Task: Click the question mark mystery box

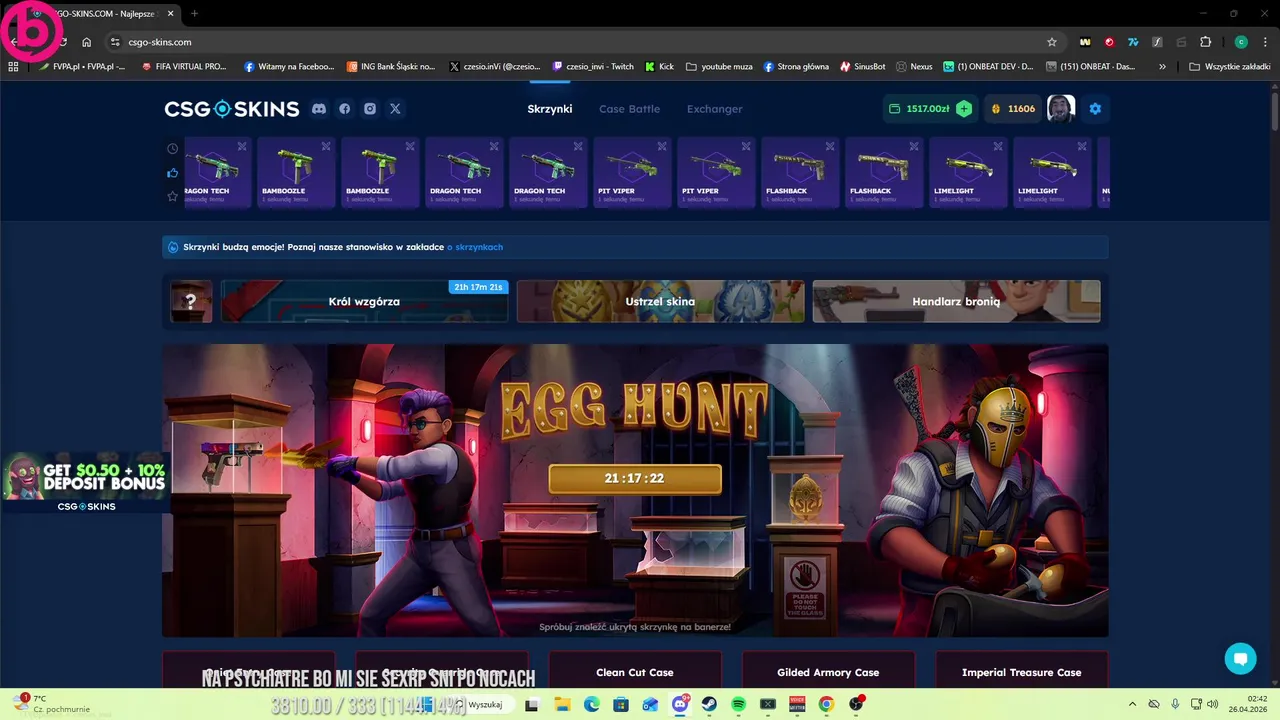Action: tap(191, 301)
